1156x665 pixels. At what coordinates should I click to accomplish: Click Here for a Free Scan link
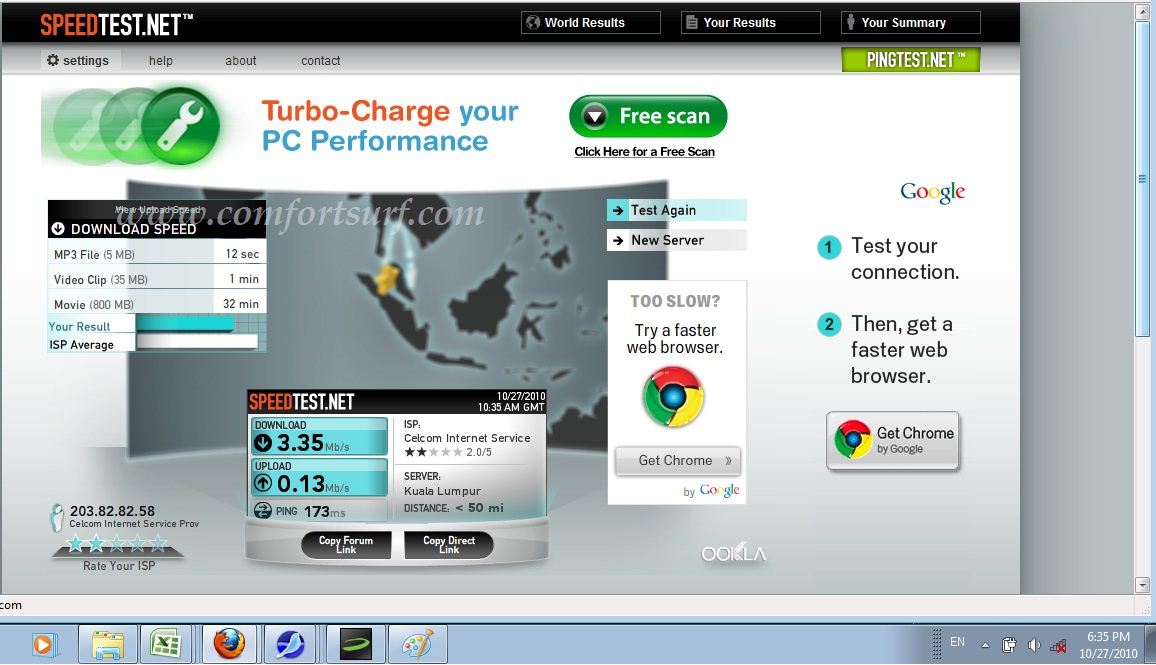tap(644, 152)
